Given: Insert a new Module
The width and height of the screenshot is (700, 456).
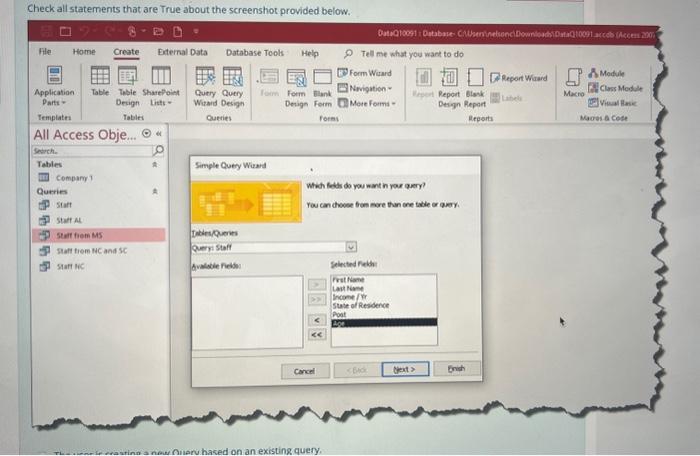Looking at the screenshot, I should pyautogui.click(x=606, y=73).
